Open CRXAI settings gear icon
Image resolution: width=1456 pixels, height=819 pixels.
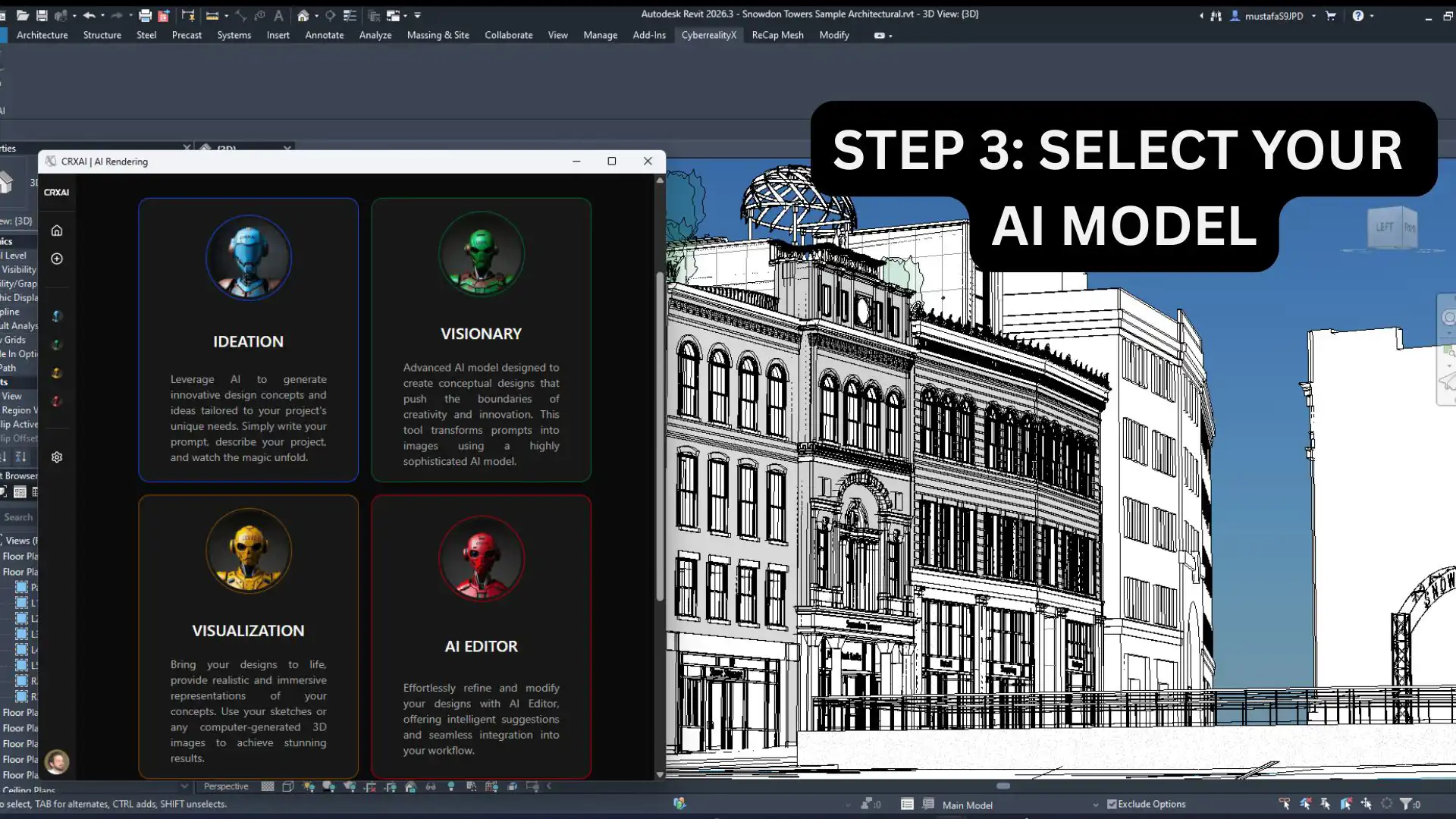click(x=57, y=457)
